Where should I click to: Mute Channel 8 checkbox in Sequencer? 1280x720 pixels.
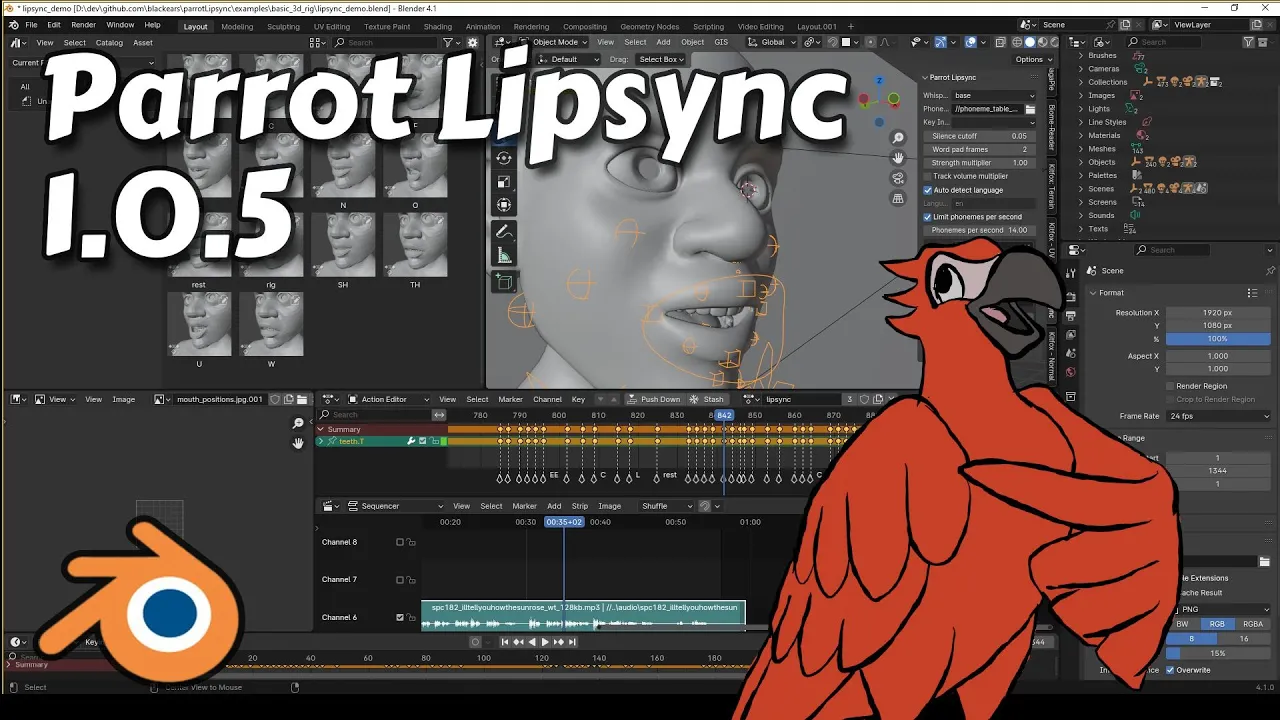pyautogui.click(x=400, y=542)
